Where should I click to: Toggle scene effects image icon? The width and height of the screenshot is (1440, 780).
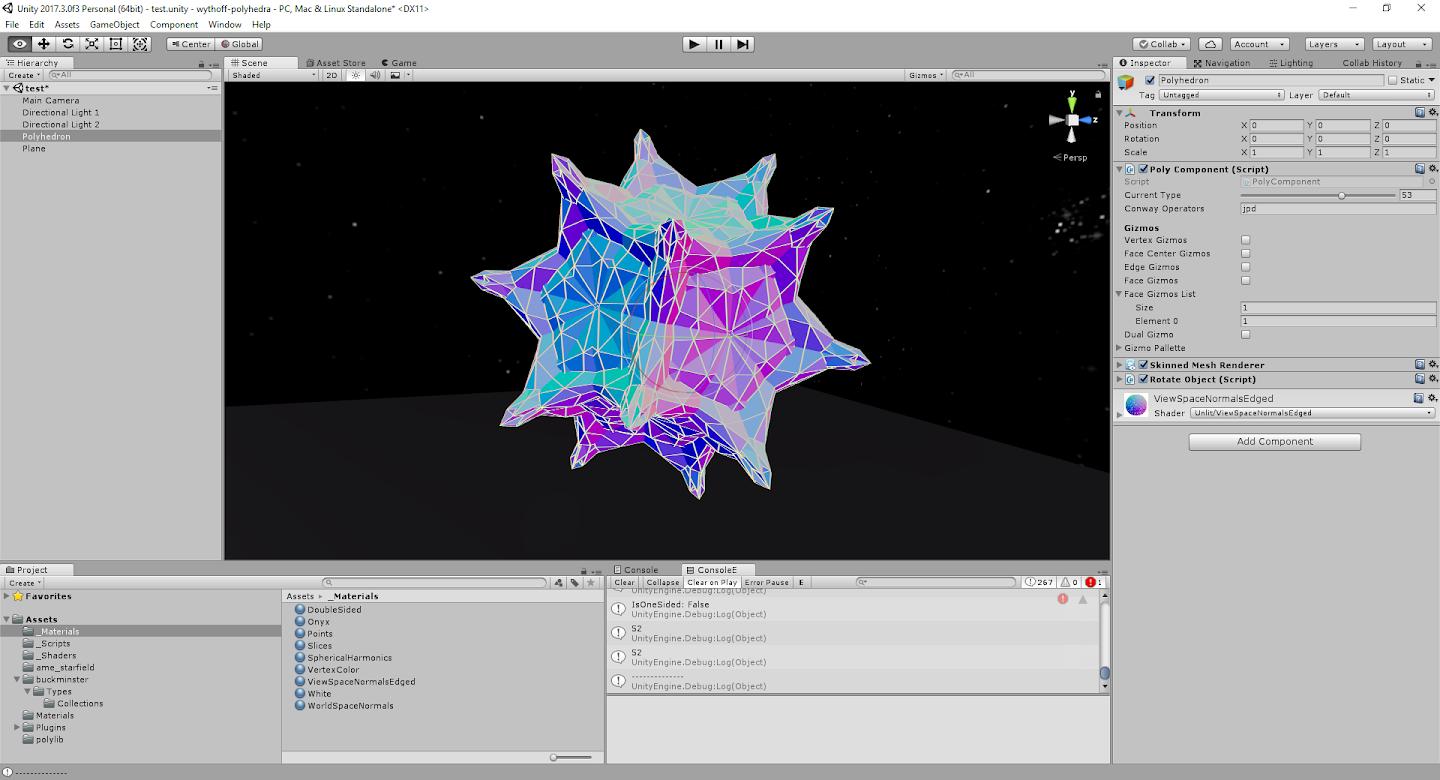(x=396, y=75)
